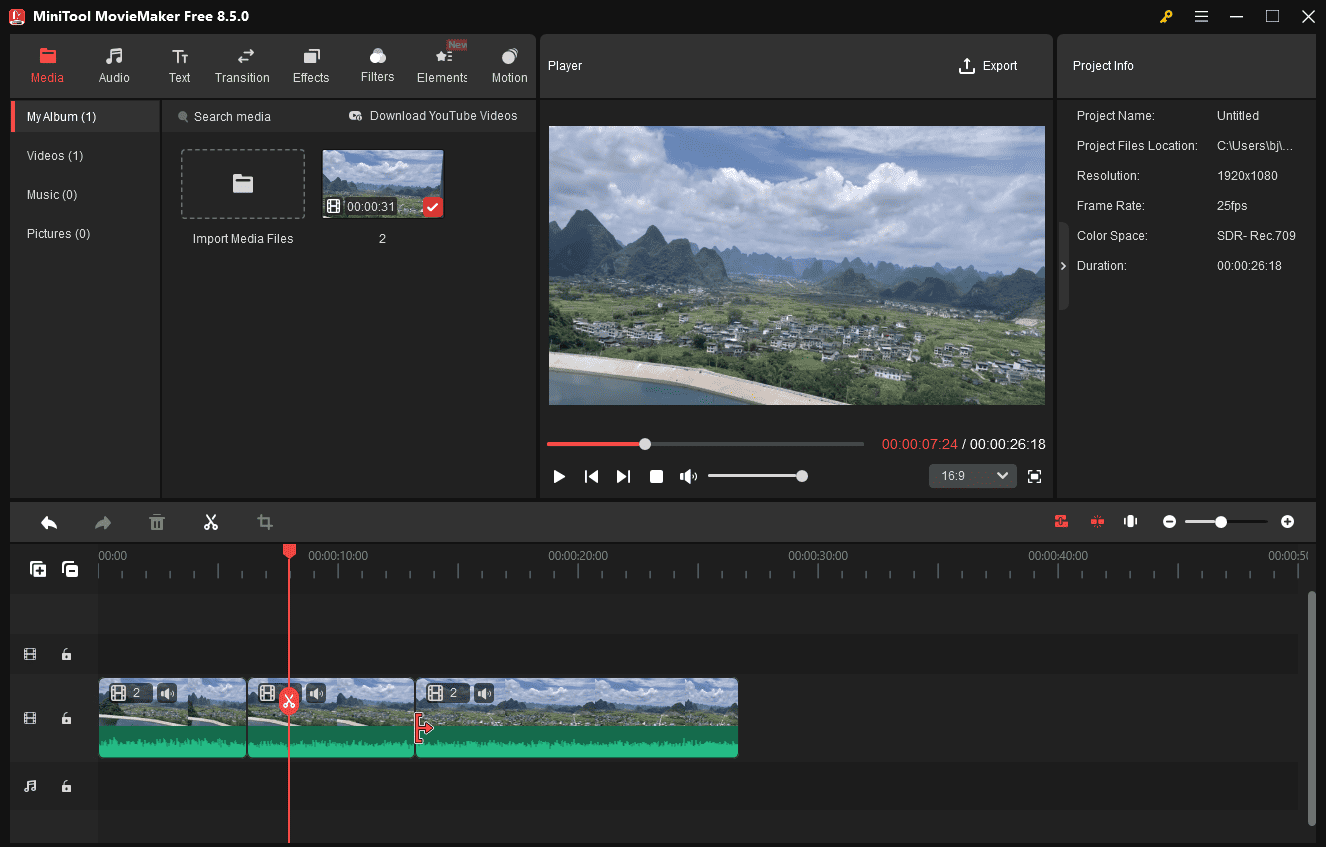Screen dimensions: 1326x847
Task: Collapse the Project Info panel via its chevron
Action: coord(1063,267)
